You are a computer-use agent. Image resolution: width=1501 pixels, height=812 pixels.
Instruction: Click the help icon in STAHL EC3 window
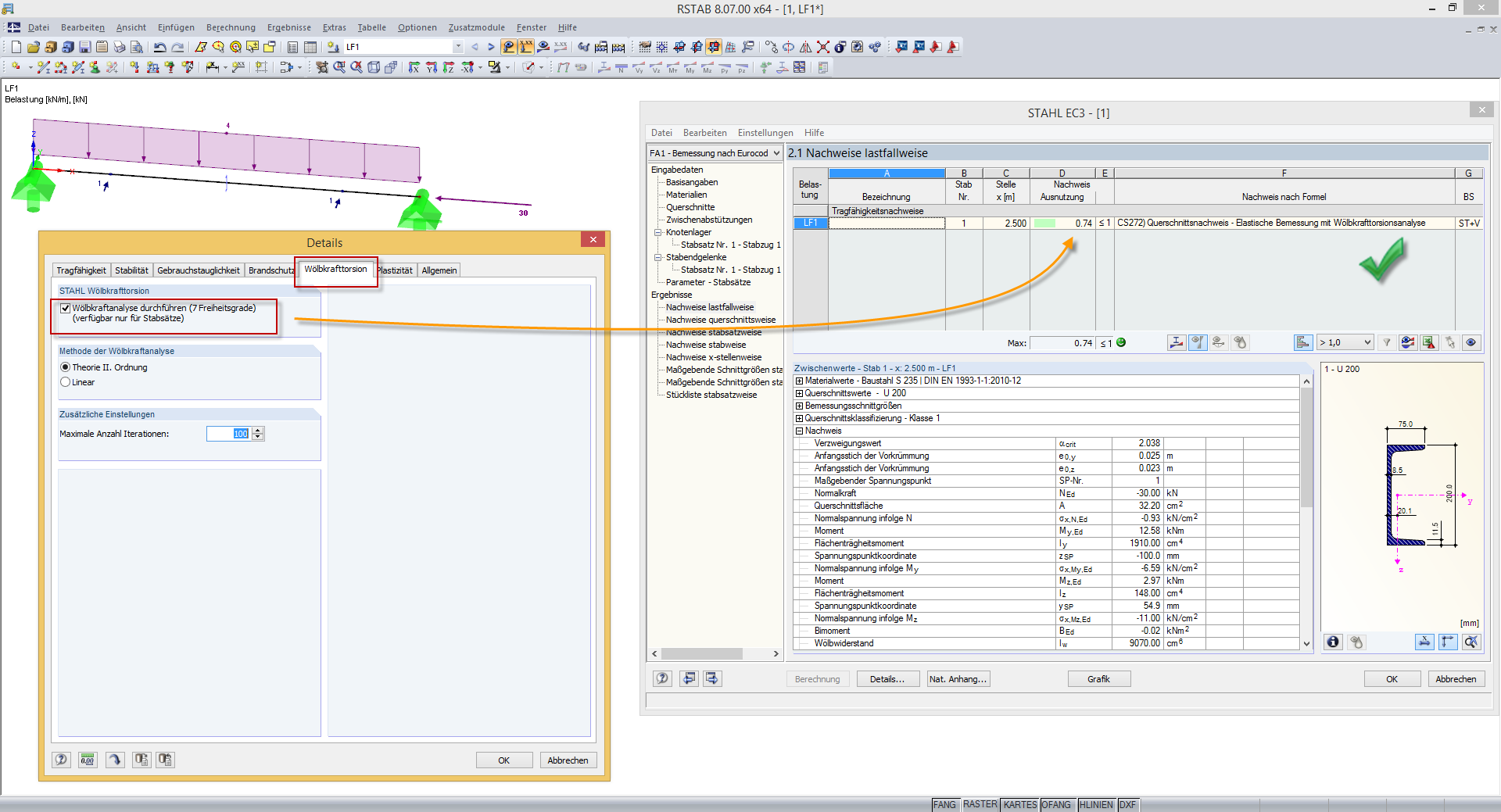pos(662,678)
